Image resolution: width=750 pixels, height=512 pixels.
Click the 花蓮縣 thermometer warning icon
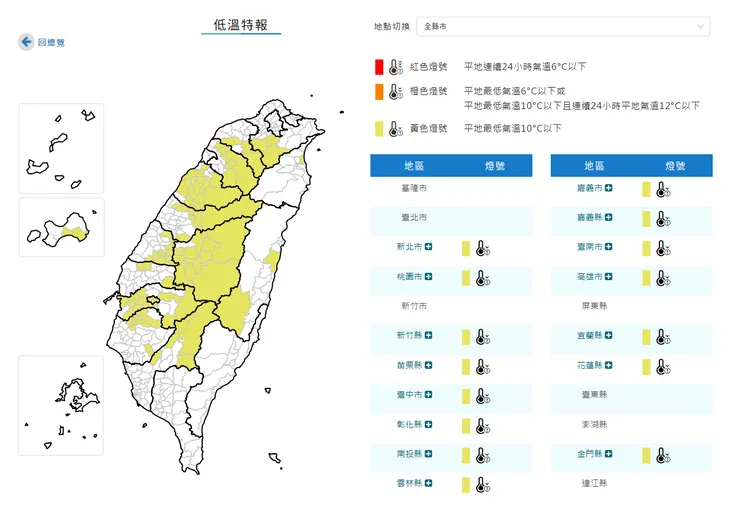663,367
